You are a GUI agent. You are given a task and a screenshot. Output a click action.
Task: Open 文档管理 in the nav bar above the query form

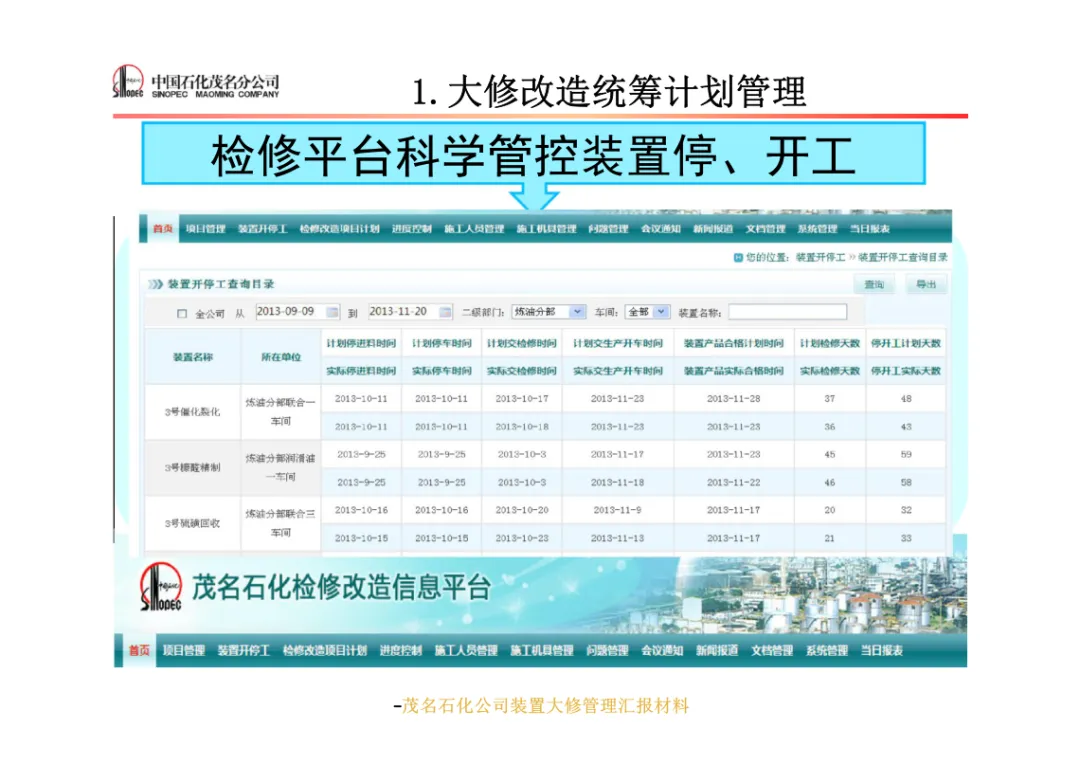point(765,229)
